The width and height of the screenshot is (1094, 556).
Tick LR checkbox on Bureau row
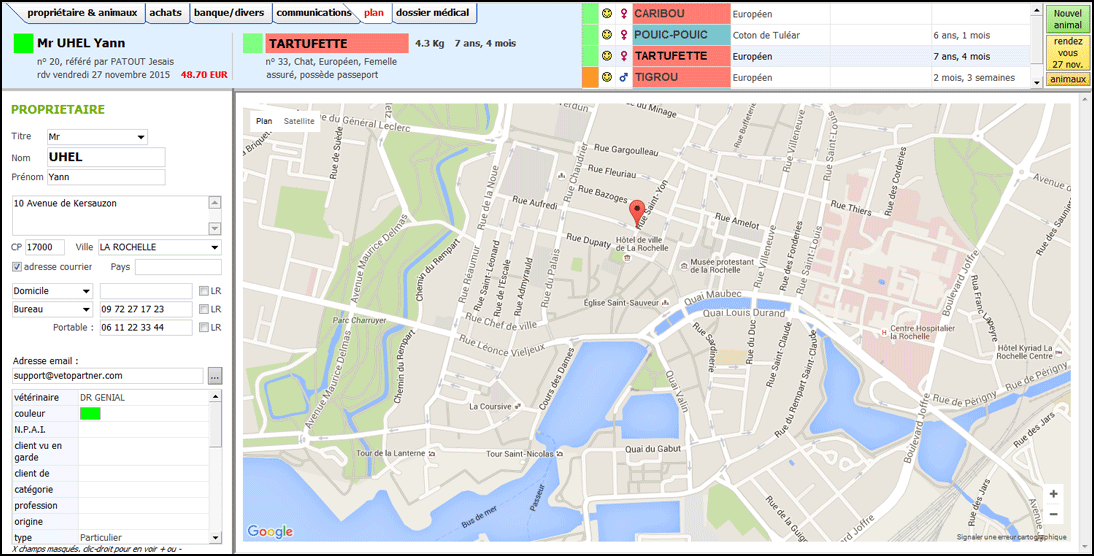(204, 309)
